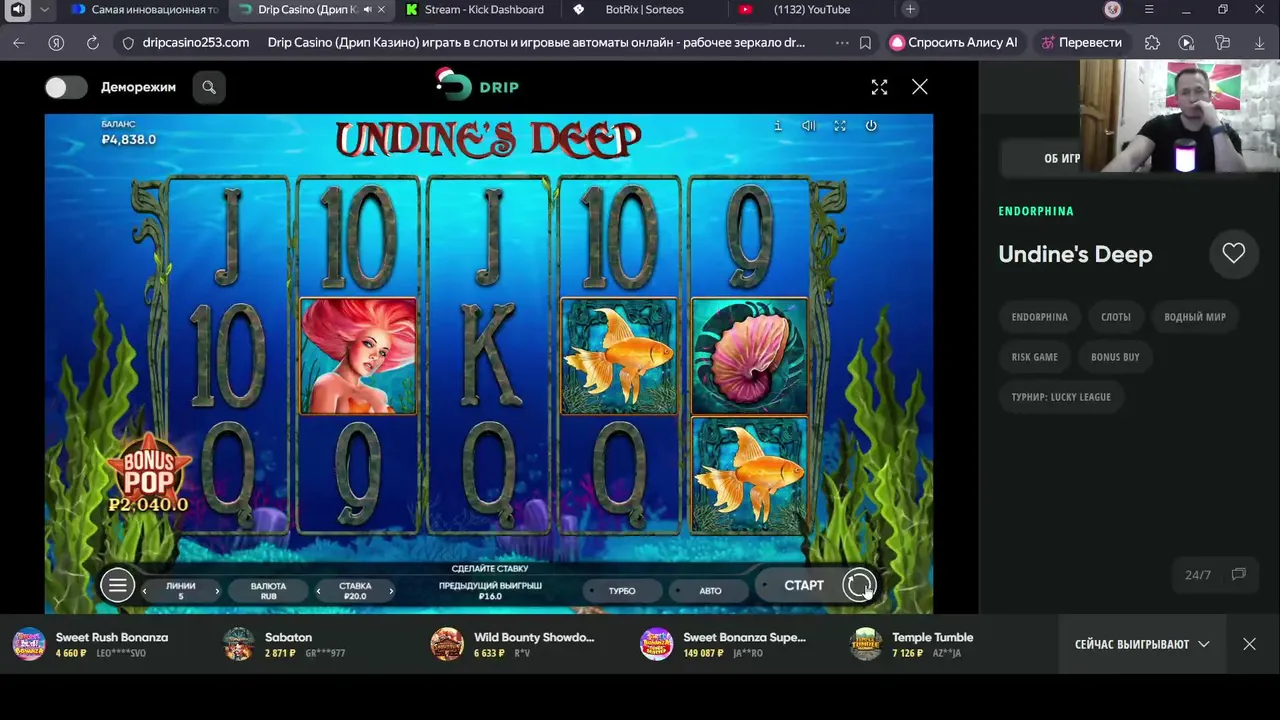Open the 24/7 support chat icon
This screenshot has height=720, width=1280.
tap(1238, 574)
